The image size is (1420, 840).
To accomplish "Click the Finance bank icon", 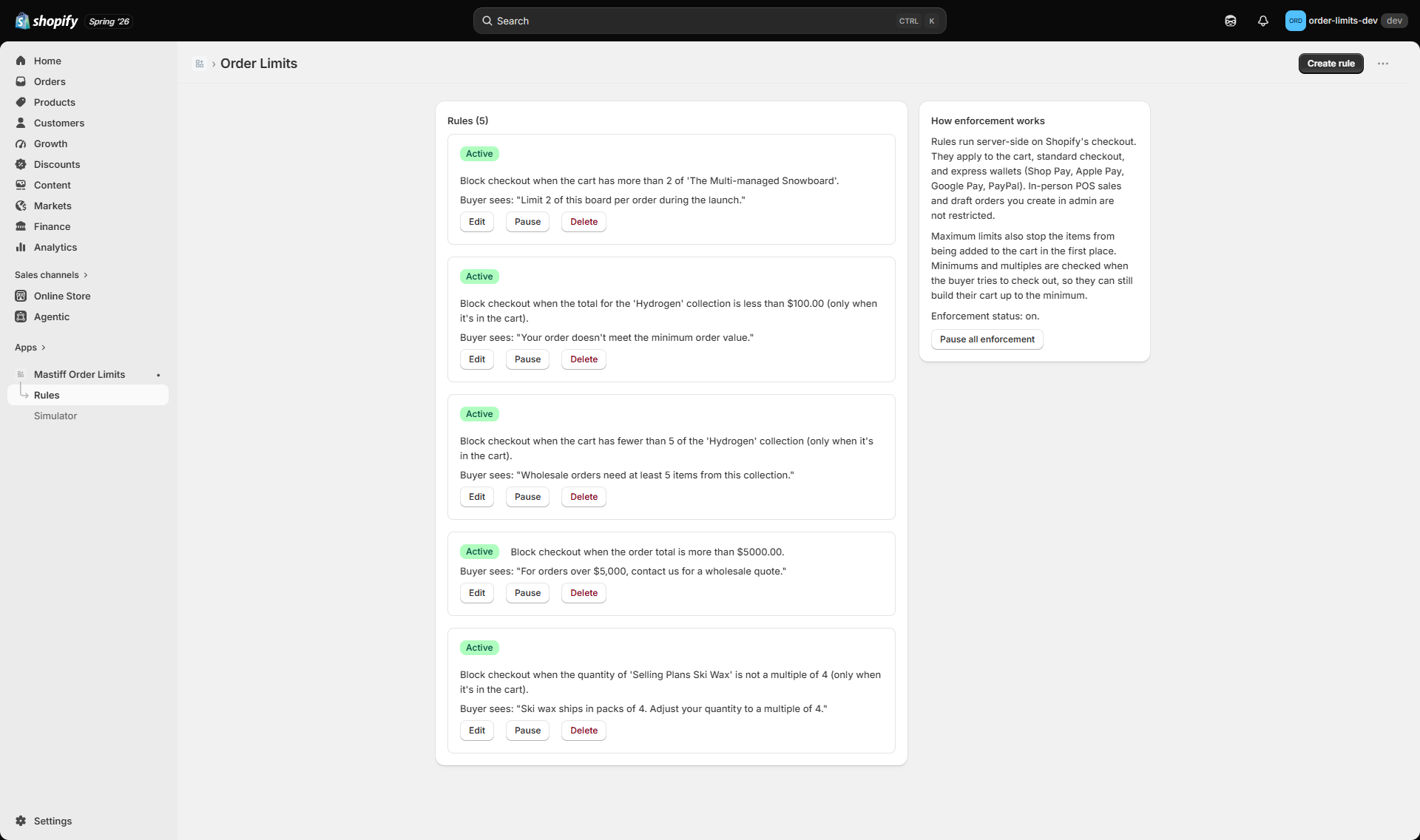I will (21, 226).
